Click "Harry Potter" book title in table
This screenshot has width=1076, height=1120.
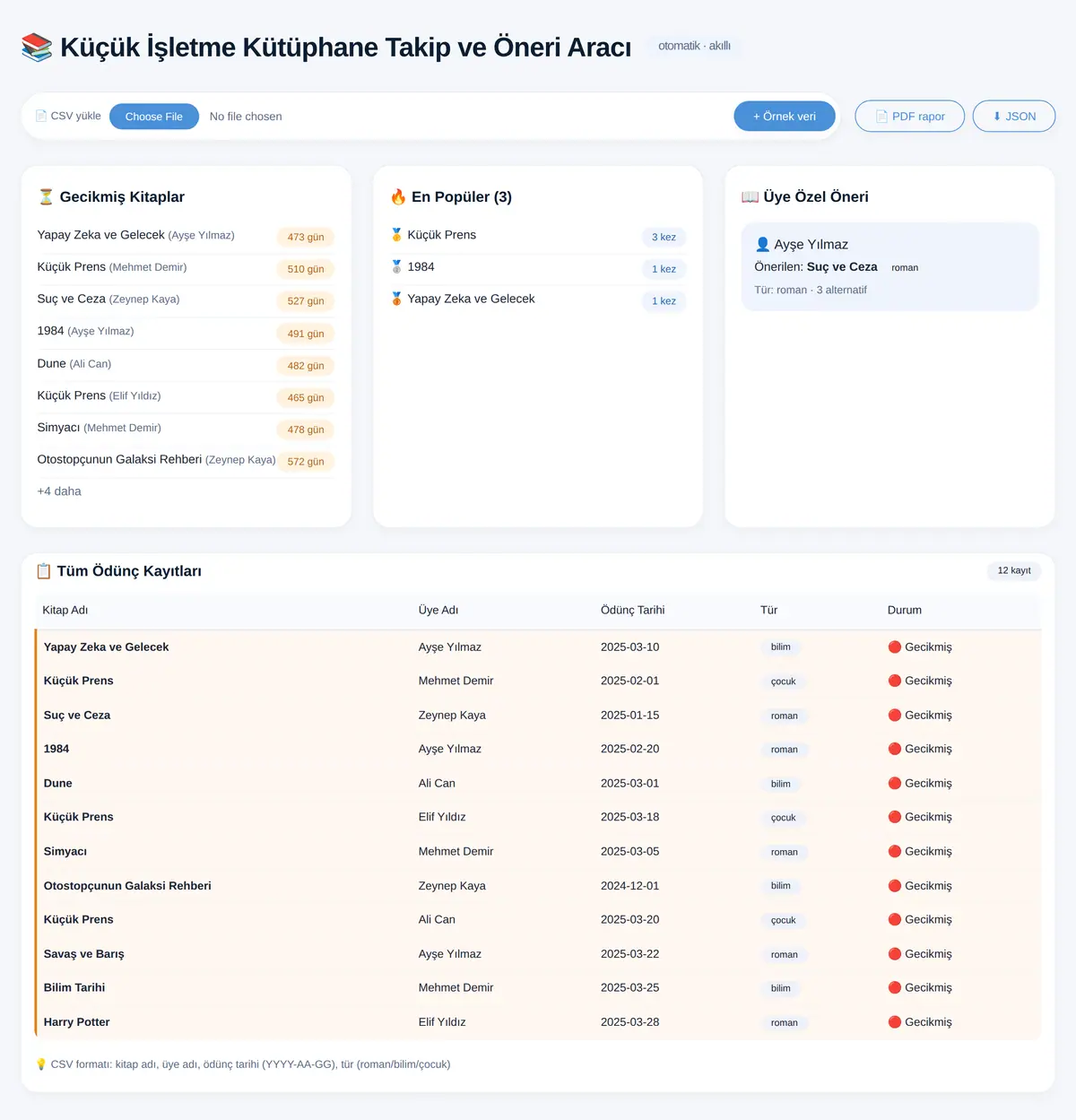[77, 1022]
